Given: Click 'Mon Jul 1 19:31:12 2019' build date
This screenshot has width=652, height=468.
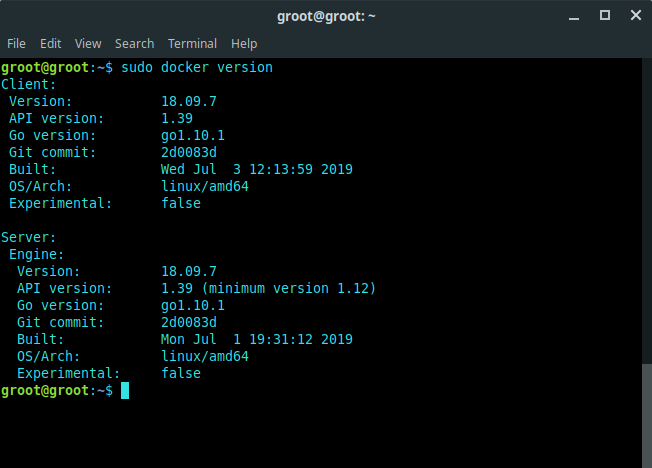Looking at the screenshot, I should (257, 339).
